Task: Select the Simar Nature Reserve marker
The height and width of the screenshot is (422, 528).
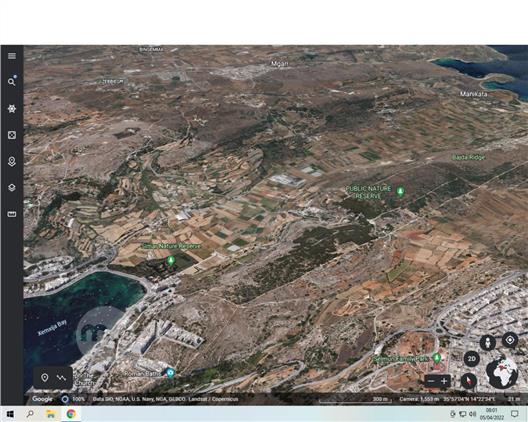Action: point(171,261)
